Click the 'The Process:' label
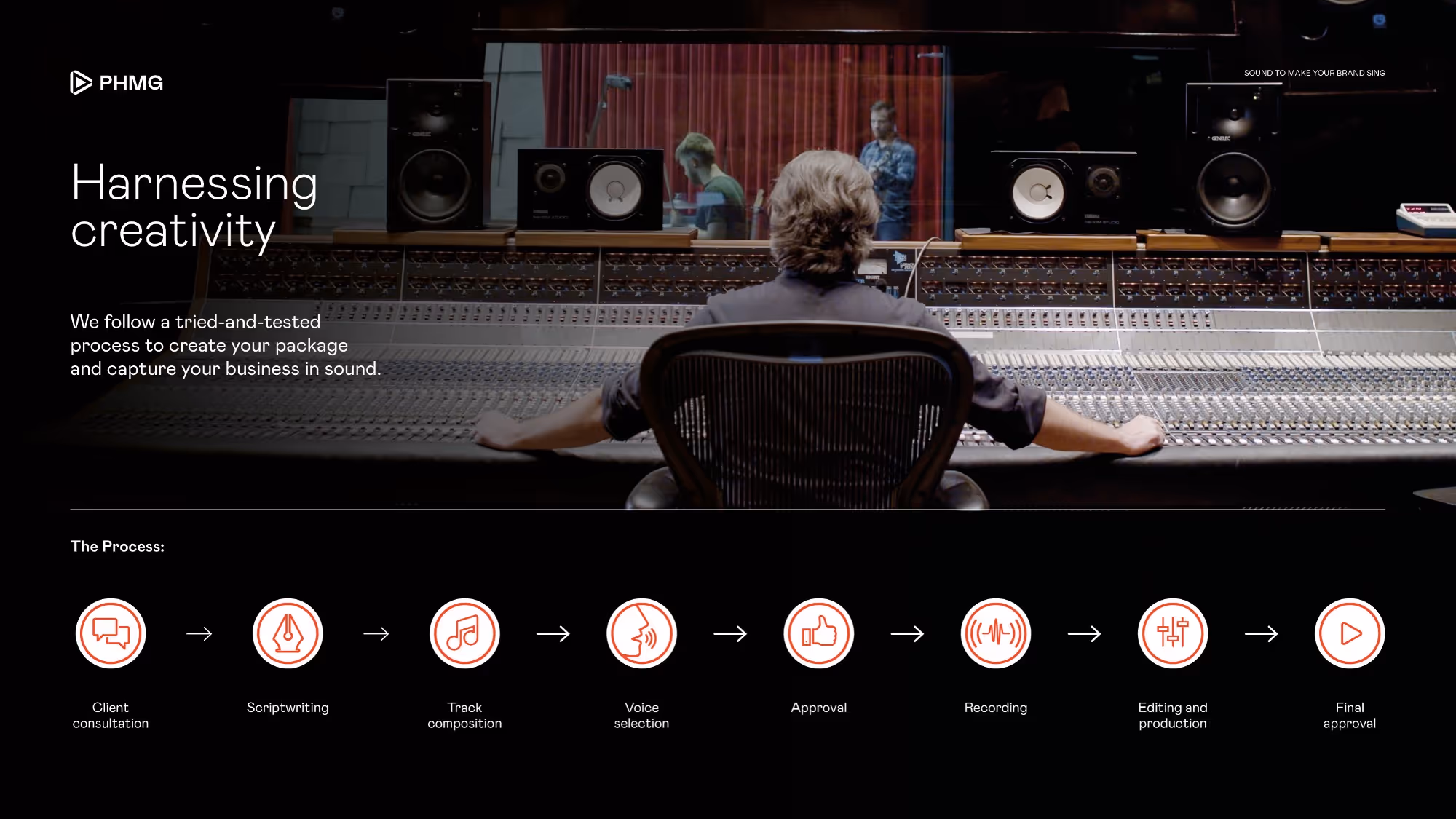 point(117,547)
